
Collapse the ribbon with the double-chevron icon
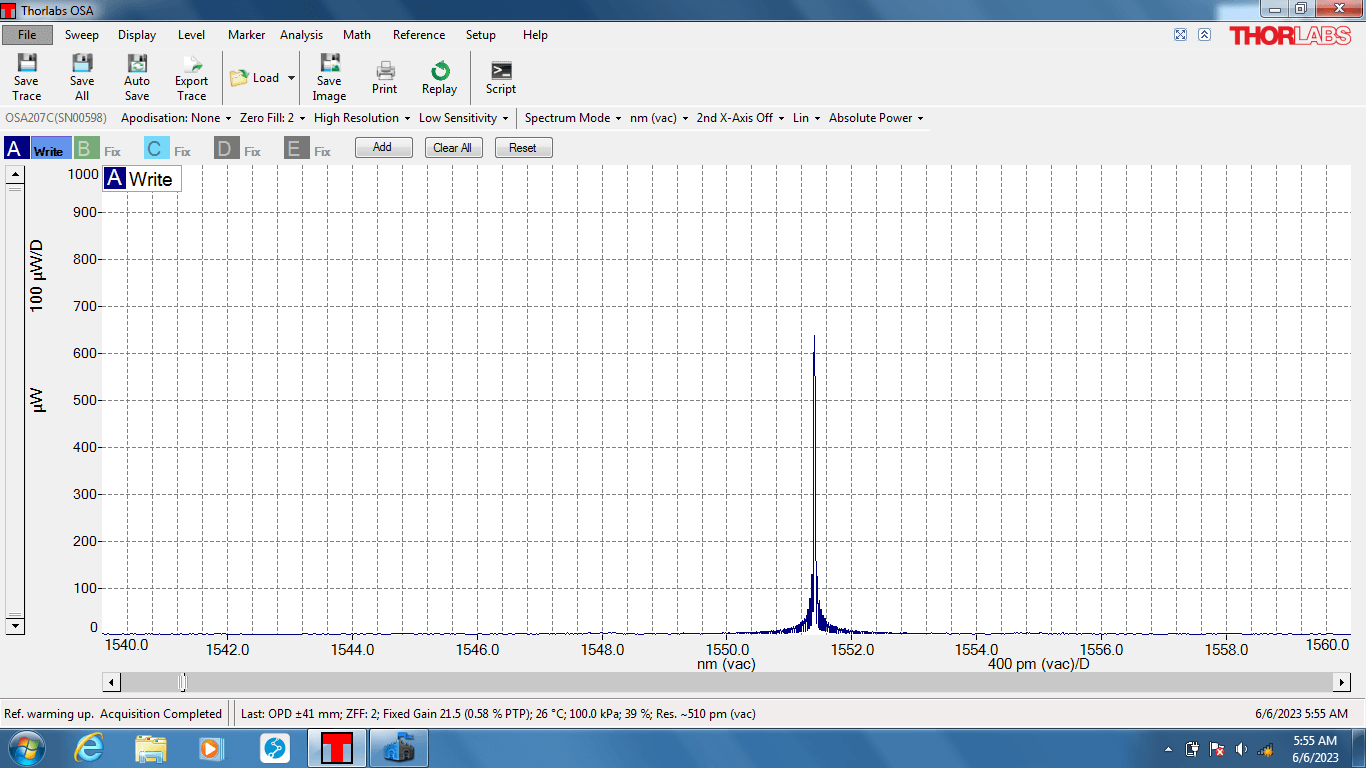tap(1204, 35)
